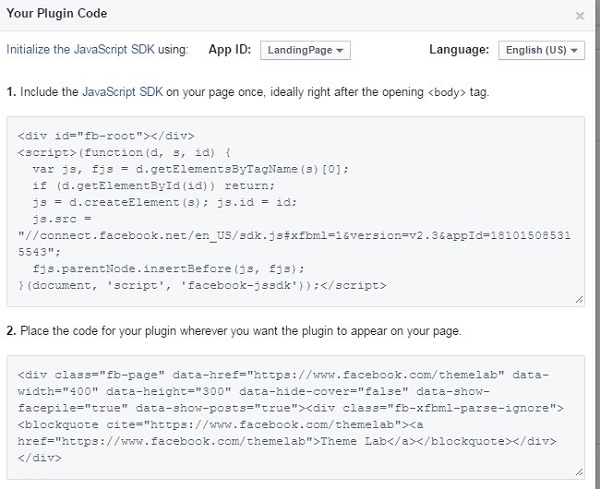Click the Language: label

coord(459,49)
